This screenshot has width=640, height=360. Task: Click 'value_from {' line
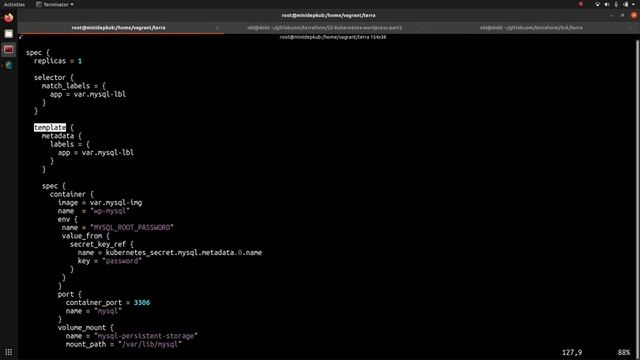click(x=85, y=236)
